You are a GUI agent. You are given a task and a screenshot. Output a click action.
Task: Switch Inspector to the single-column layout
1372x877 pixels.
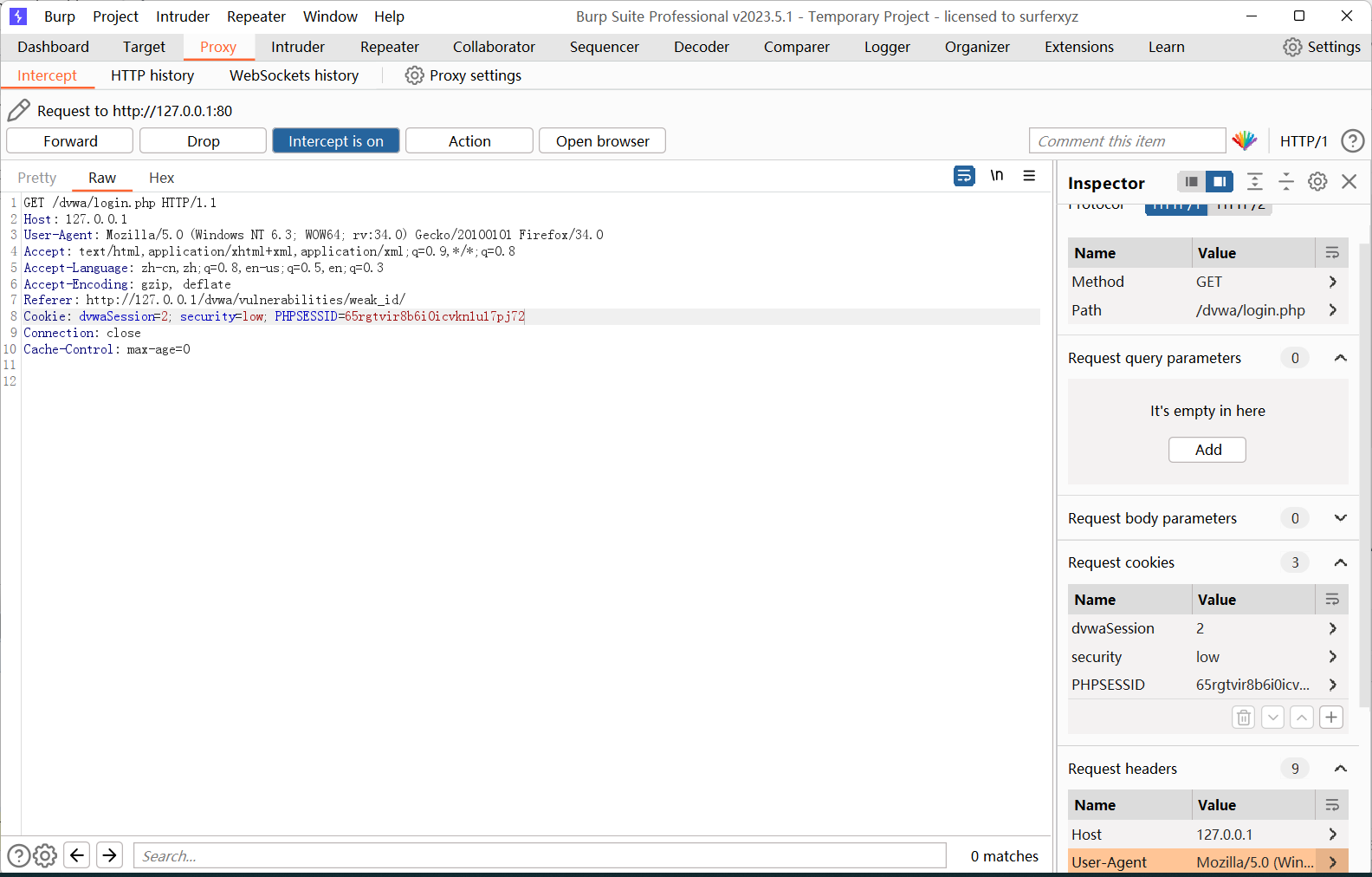coord(1192,182)
